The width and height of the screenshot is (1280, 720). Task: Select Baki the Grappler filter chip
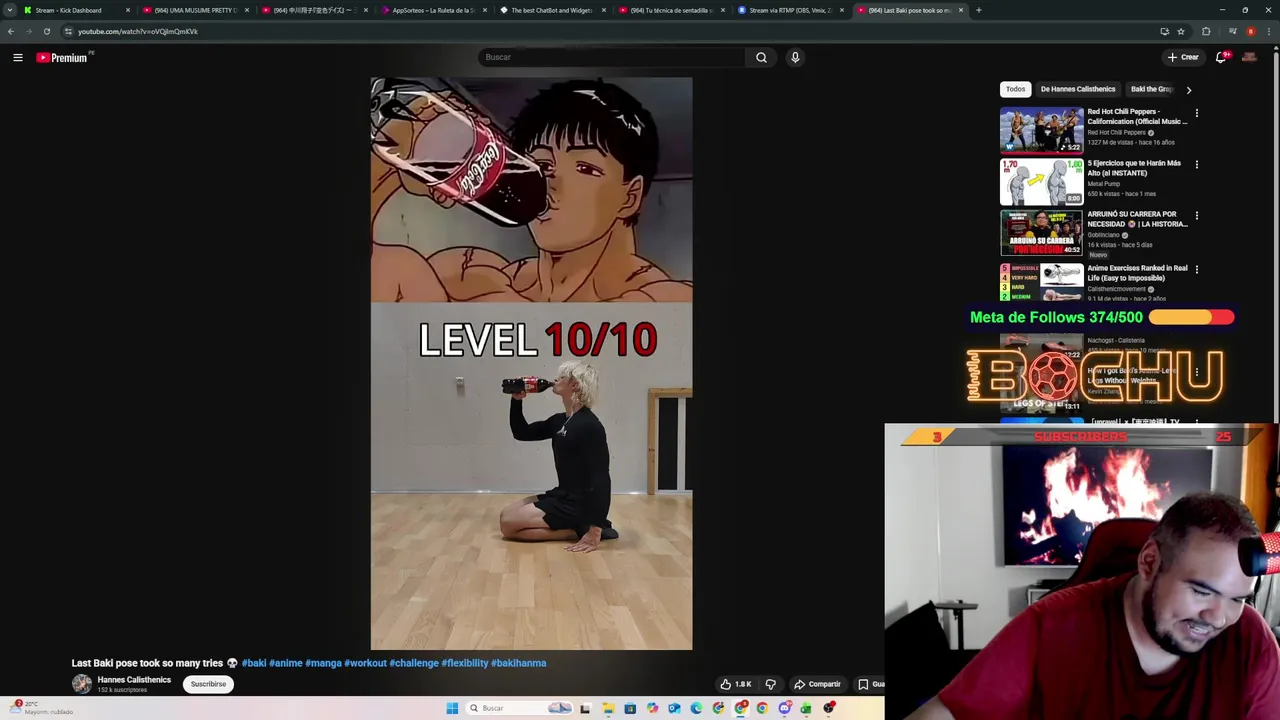click(1152, 89)
